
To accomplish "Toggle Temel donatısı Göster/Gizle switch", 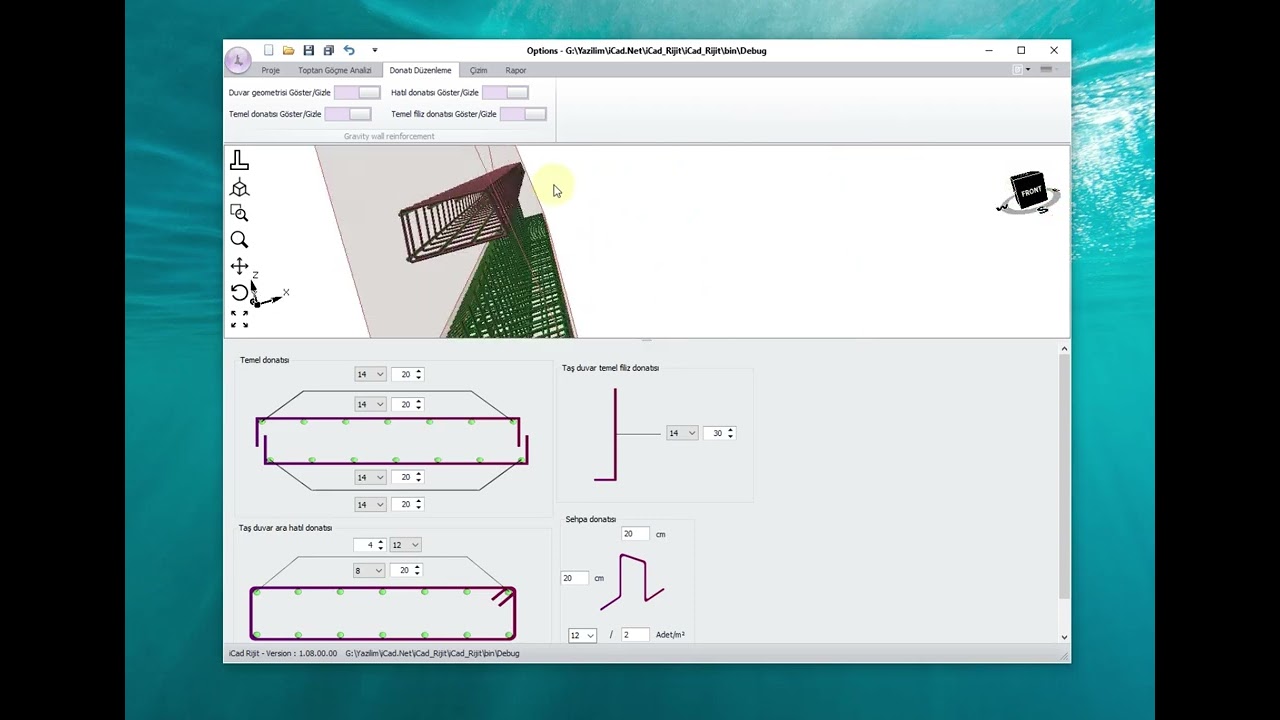I will pos(348,114).
